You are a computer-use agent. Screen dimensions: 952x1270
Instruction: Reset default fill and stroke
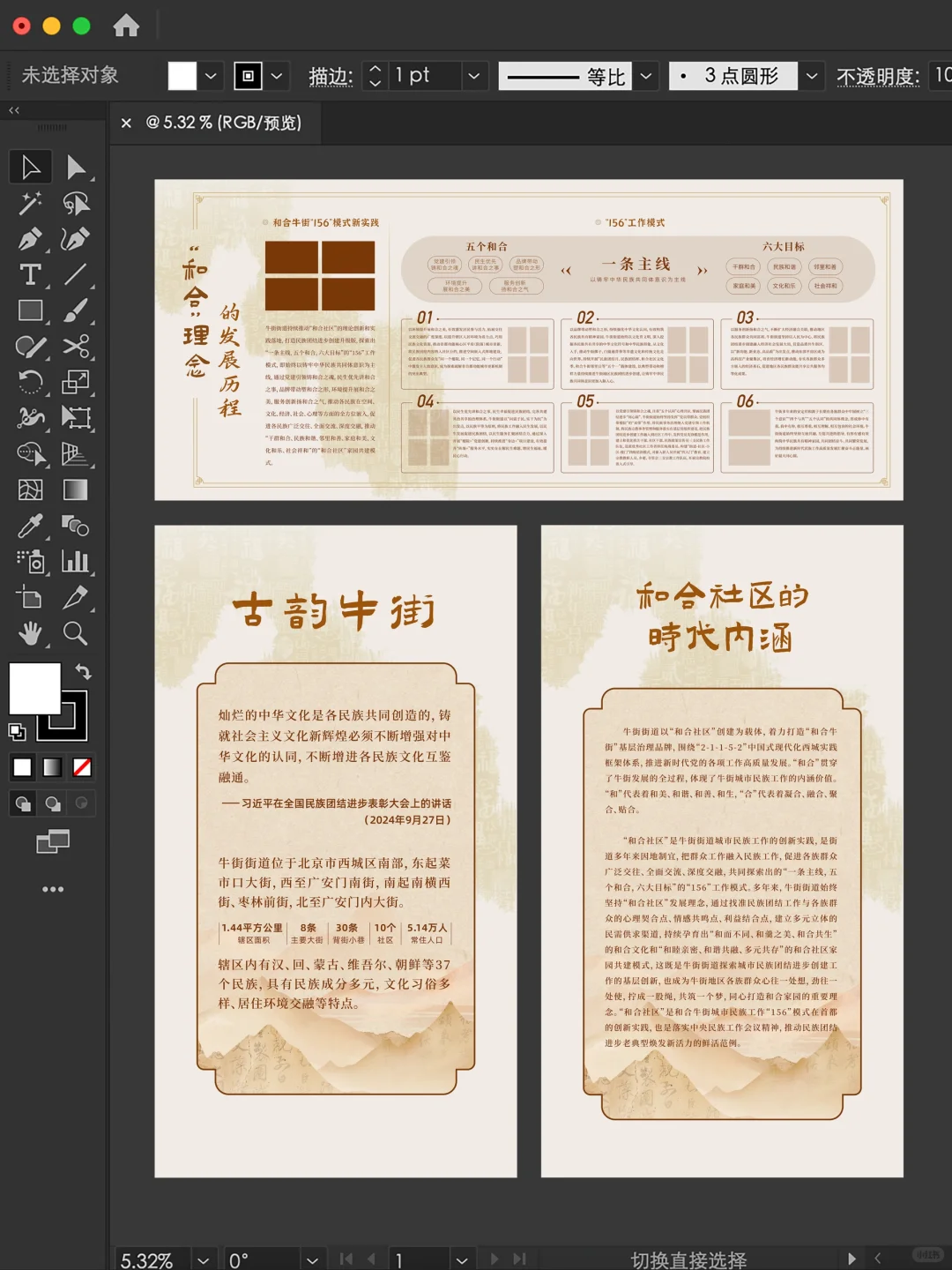coord(17,731)
